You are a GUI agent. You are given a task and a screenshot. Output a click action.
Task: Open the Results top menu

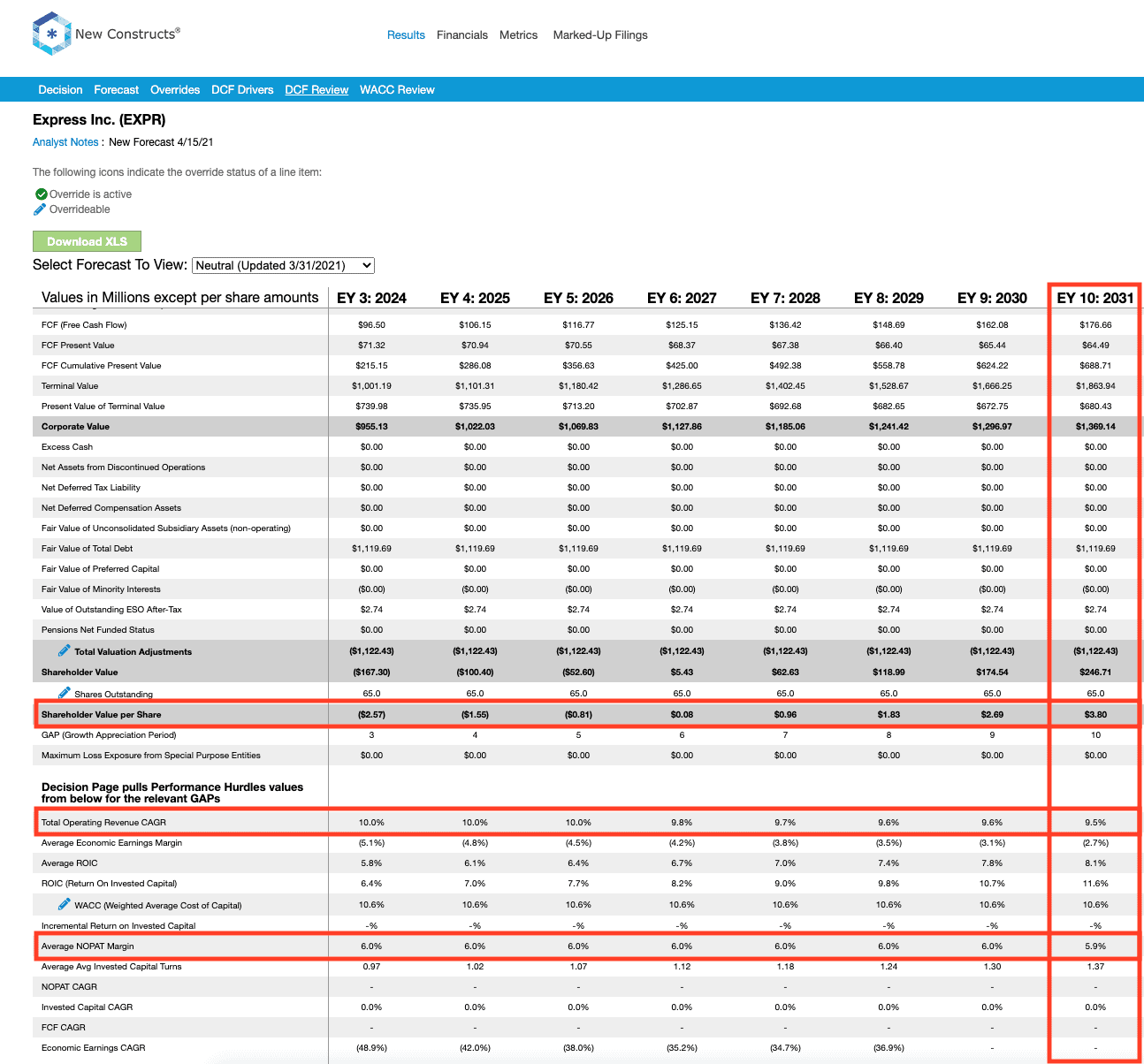[x=406, y=35]
